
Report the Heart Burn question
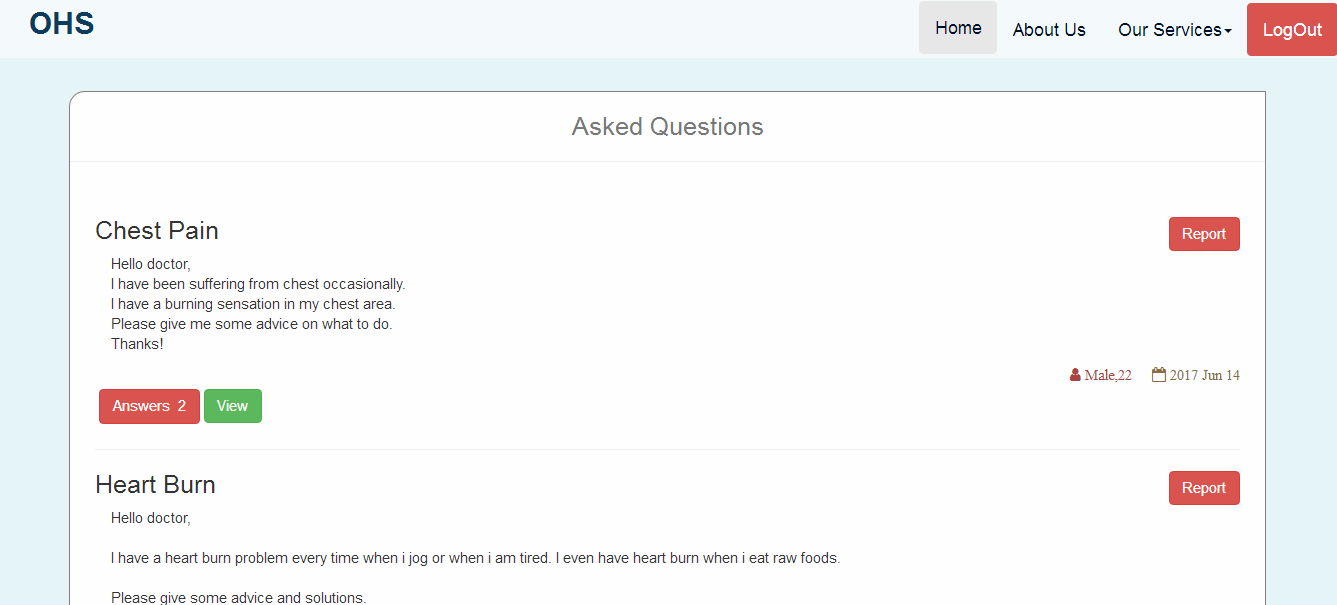tap(1204, 488)
